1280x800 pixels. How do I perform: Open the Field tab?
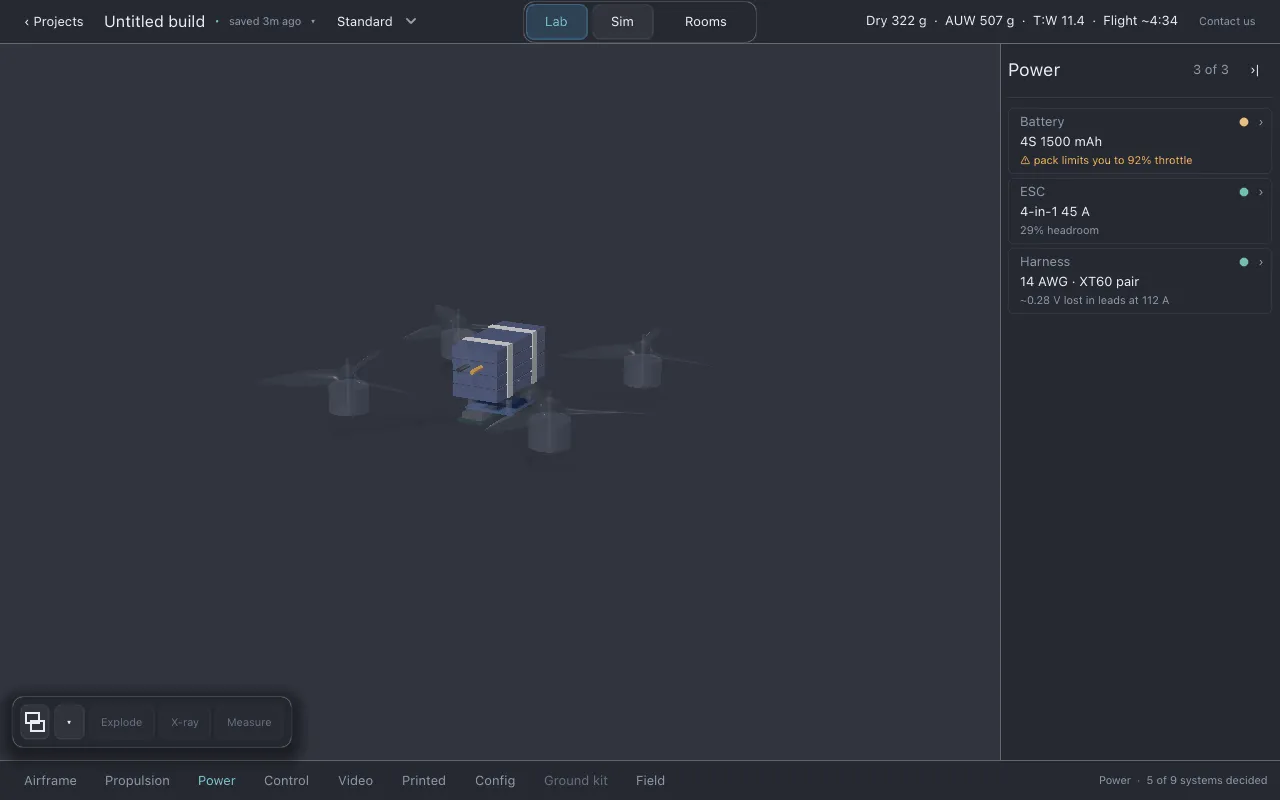point(650,780)
